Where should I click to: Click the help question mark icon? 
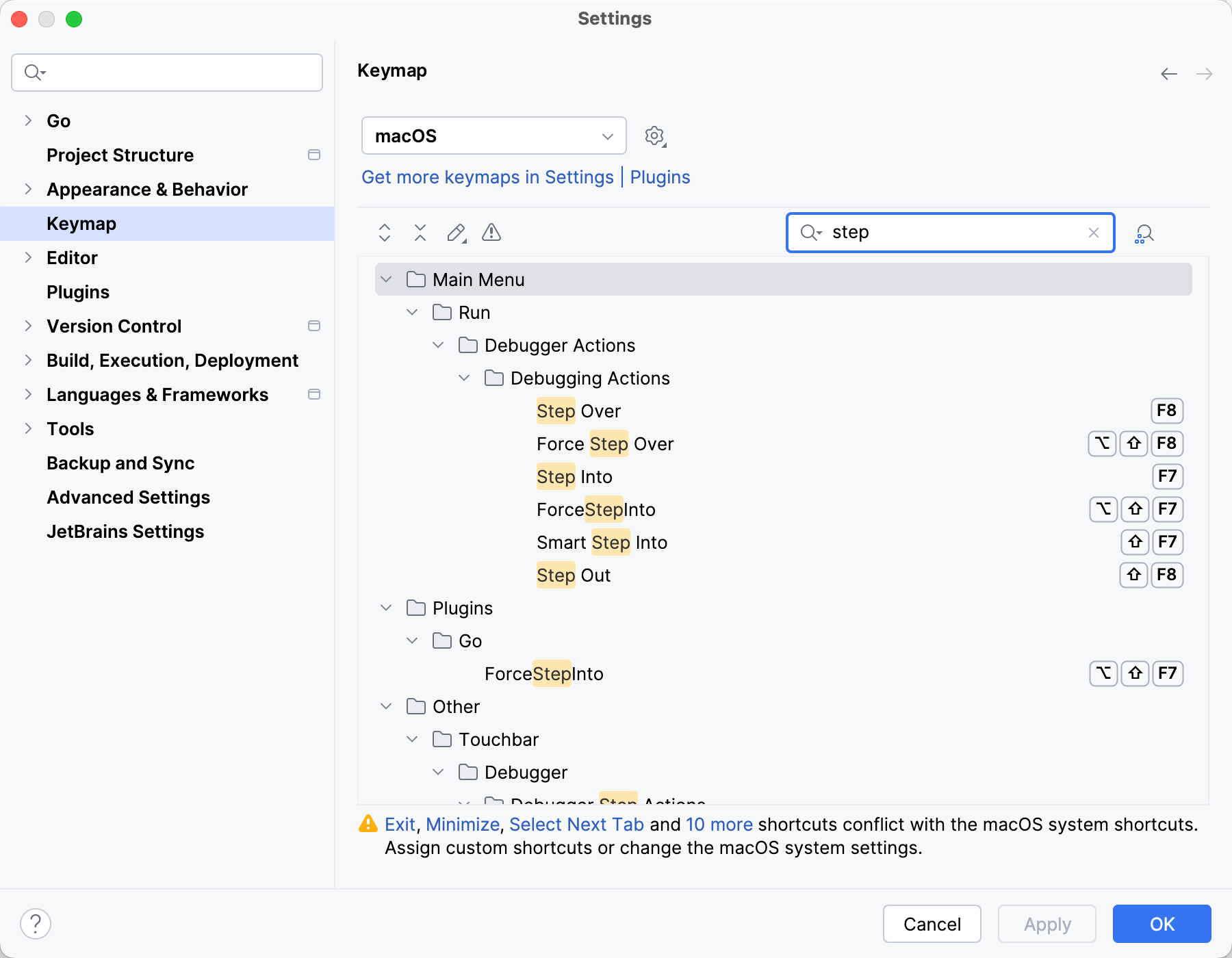(x=35, y=923)
